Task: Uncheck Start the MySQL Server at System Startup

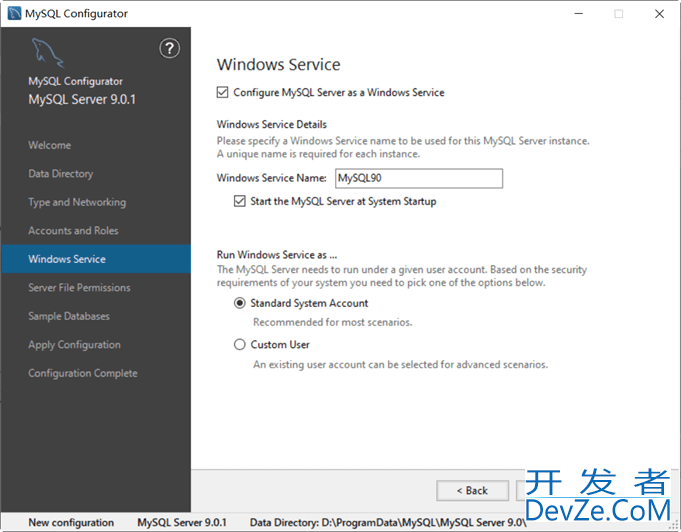Action: (239, 201)
